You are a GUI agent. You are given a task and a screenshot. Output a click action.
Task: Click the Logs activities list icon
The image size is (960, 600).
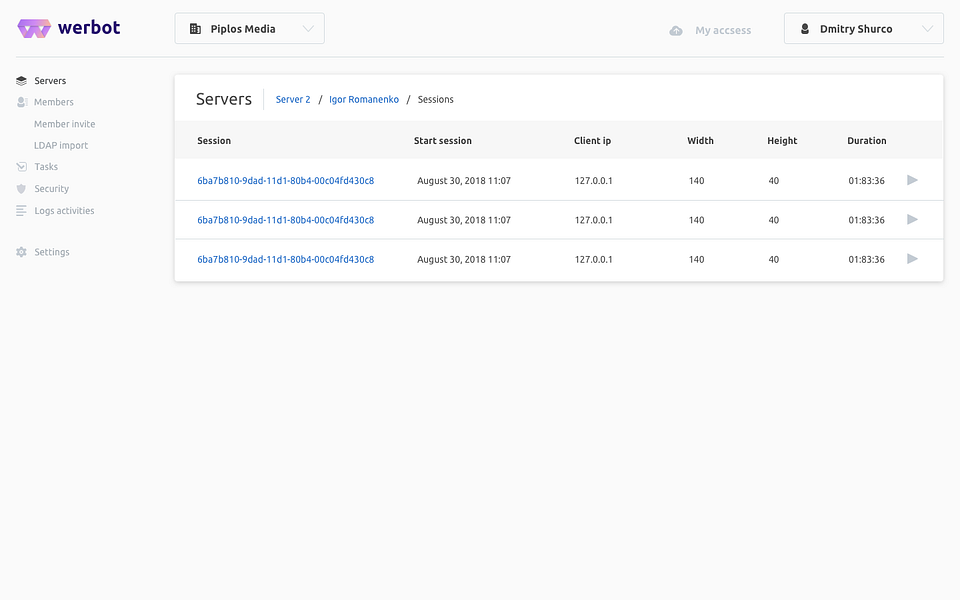point(22,211)
